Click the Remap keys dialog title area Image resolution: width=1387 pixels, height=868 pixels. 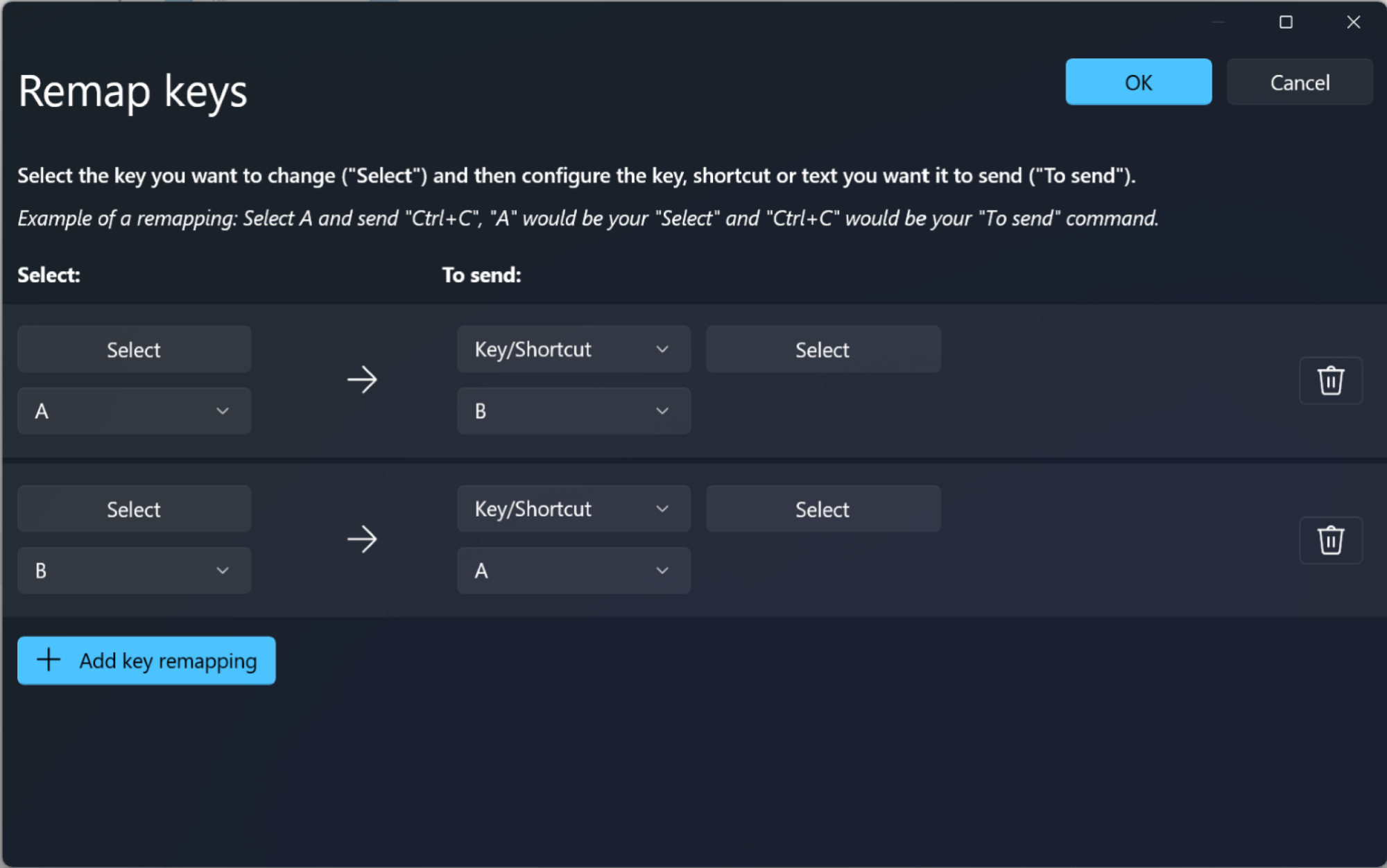coord(133,90)
